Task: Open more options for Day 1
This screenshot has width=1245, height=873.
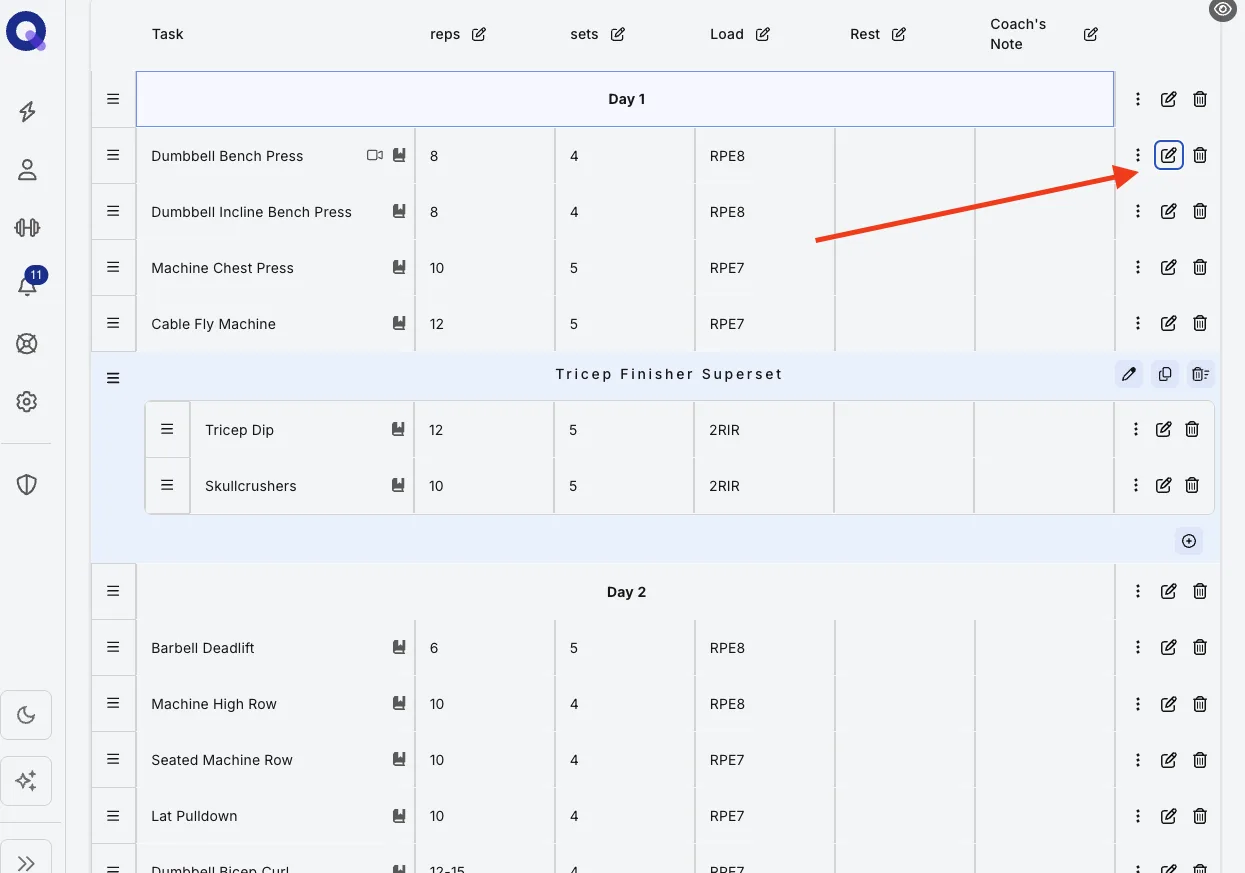Action: click(1138, 99)
